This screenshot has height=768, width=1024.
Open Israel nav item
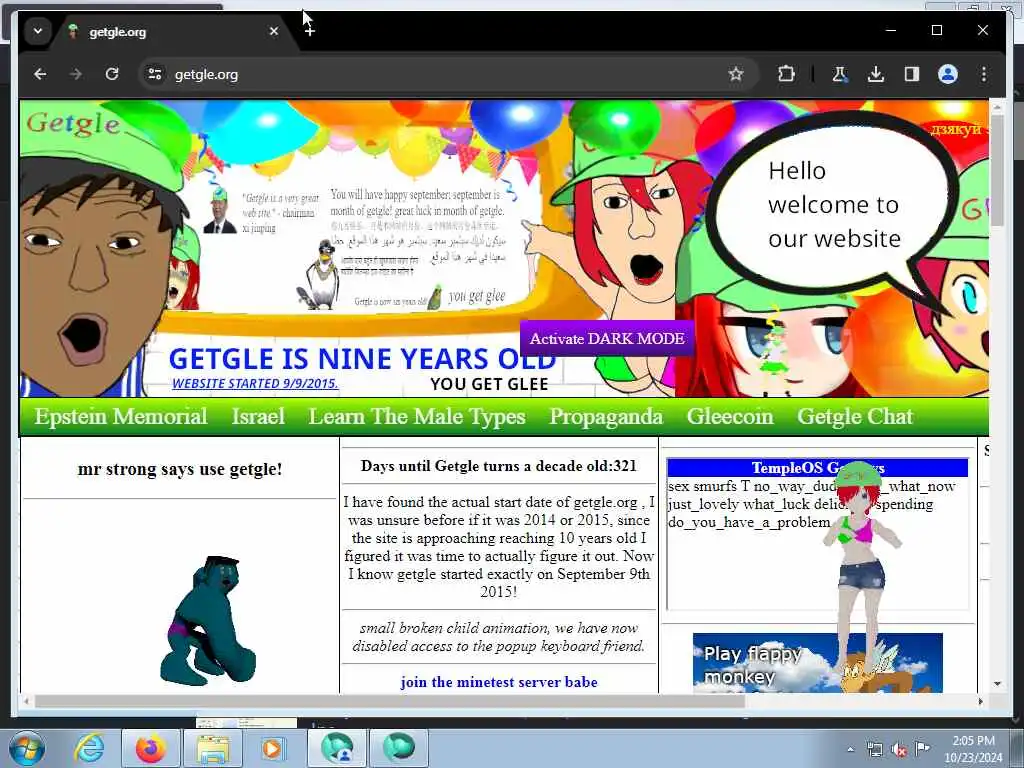coord(258,417)
